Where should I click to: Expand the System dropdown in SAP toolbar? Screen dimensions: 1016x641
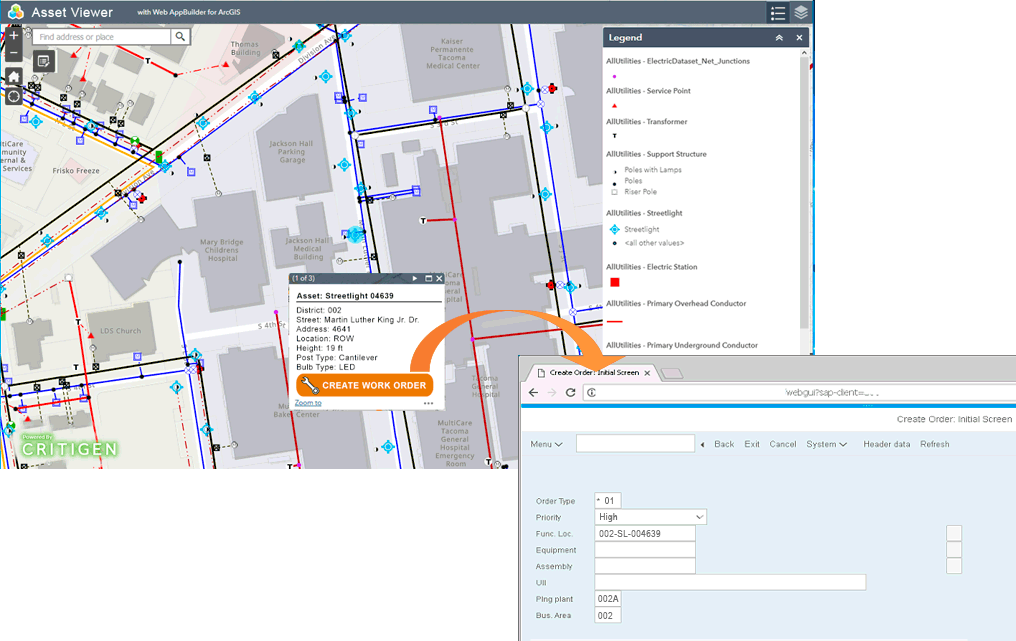click(826, 445)
